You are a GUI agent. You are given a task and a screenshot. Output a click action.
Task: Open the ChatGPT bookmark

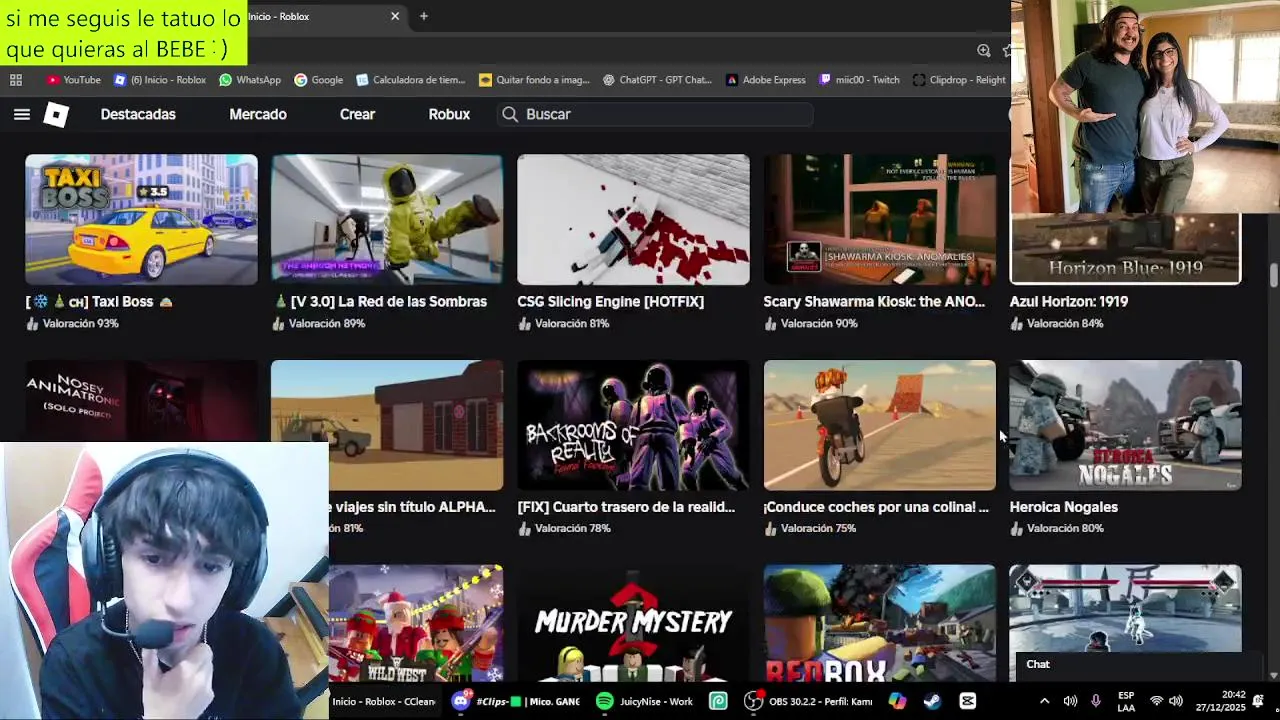click(656, 80)
